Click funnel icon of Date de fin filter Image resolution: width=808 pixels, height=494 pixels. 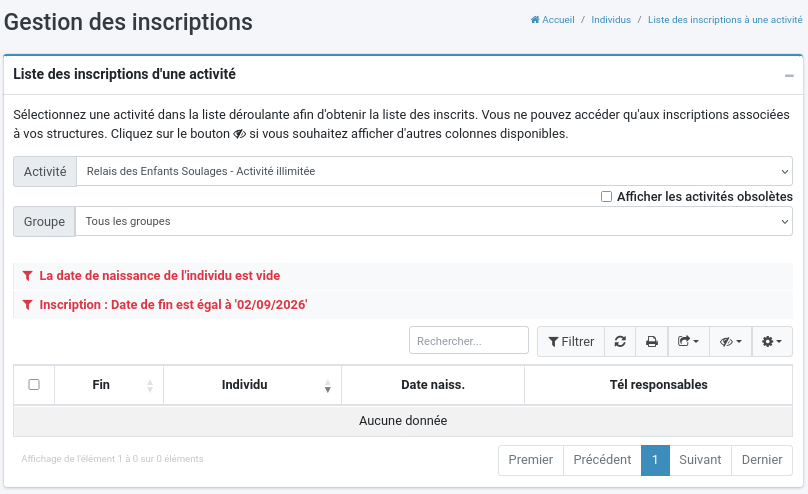(28, 305)
